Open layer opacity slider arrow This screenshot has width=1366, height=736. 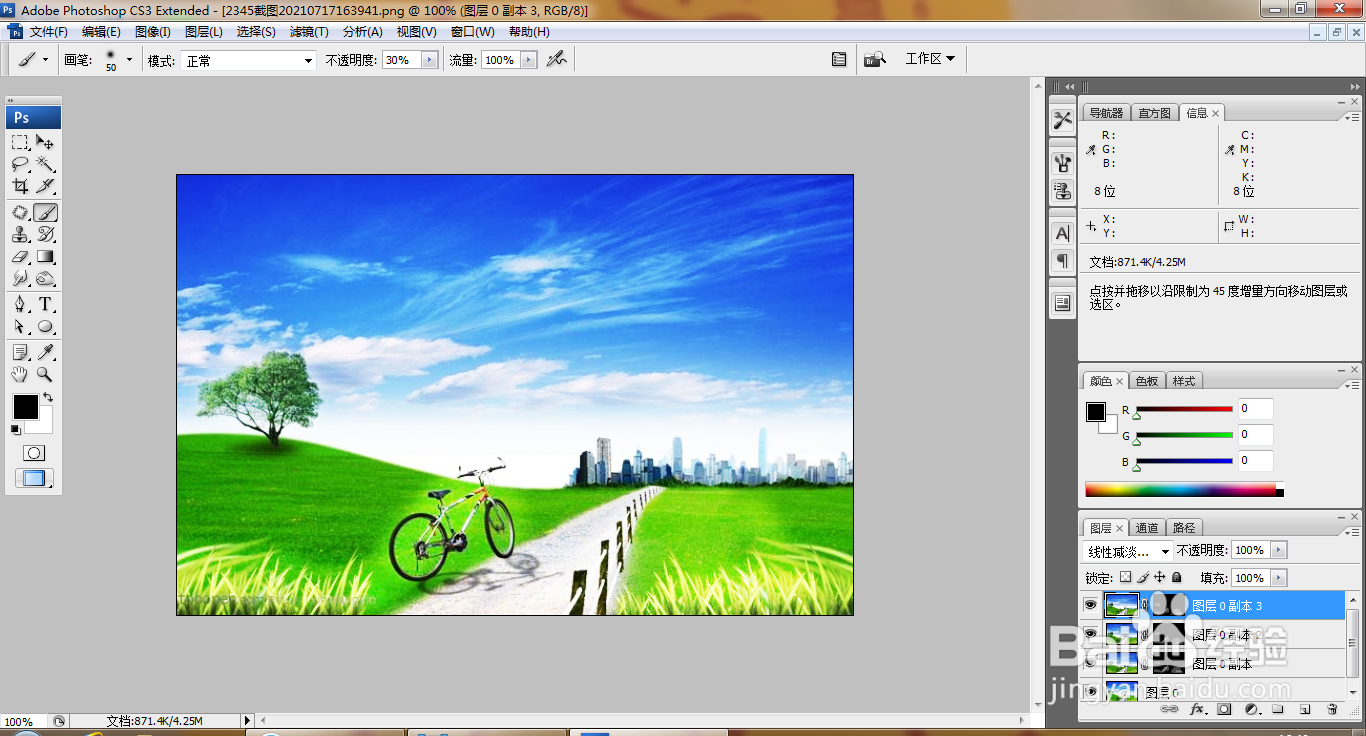point(1278,550)
